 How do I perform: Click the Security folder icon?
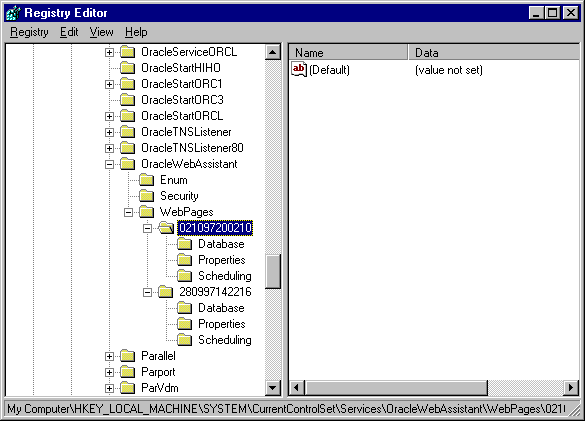(x=147, y=196)
